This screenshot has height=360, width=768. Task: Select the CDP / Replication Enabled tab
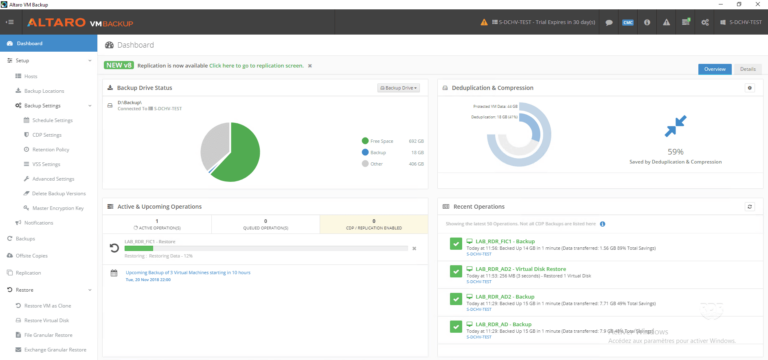374,224
